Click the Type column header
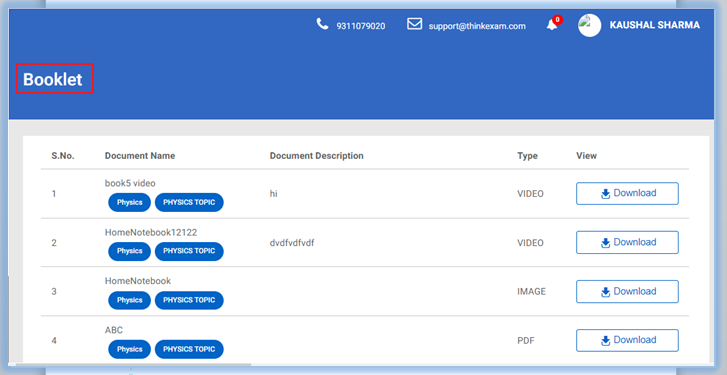727x375 pixels. point(527,156)
